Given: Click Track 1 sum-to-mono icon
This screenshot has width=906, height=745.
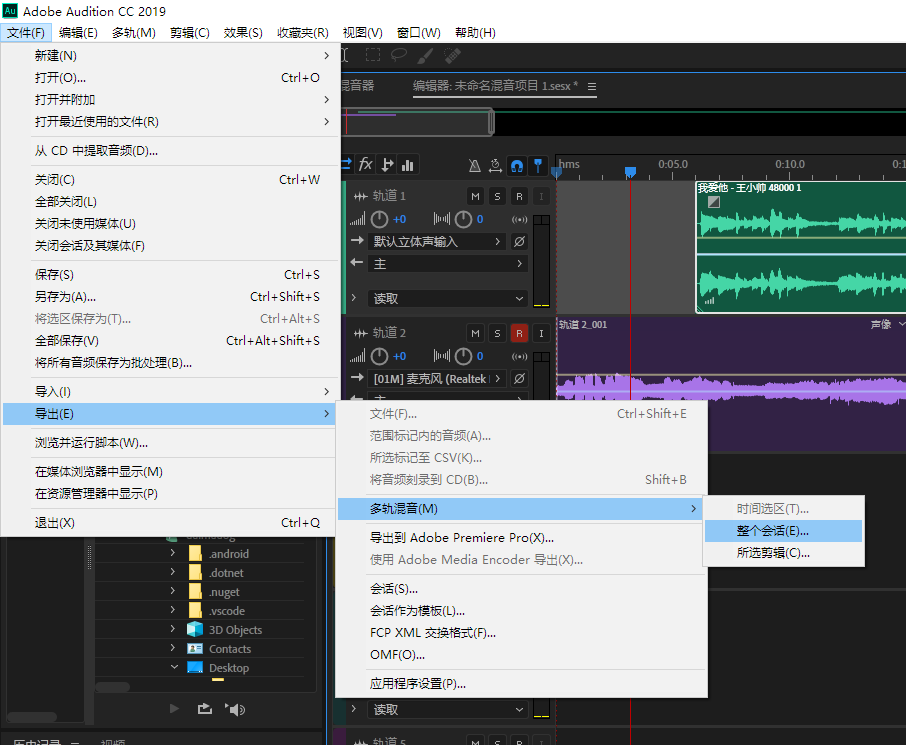Looking at the screenshot, I should point(519,220).
